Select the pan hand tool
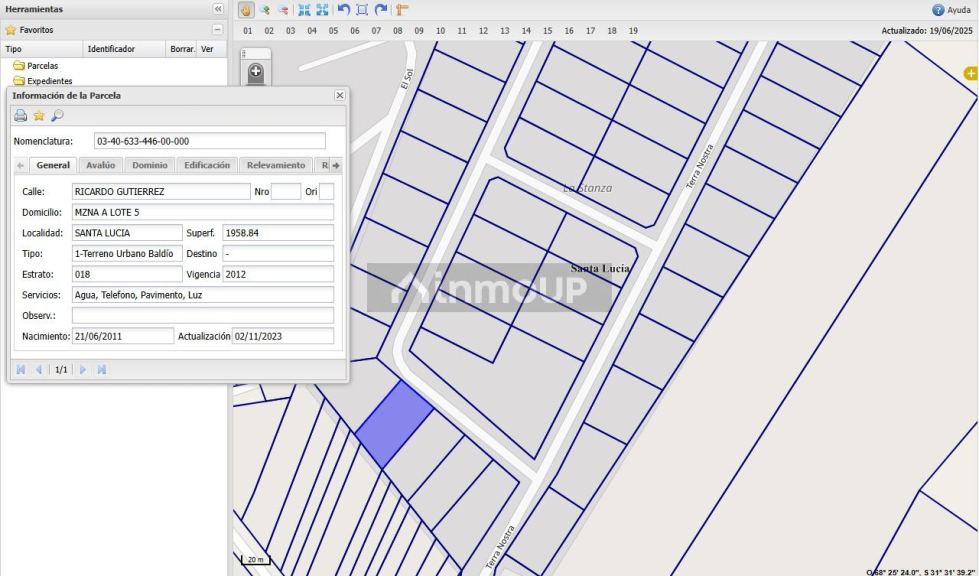 pos(246,9)
